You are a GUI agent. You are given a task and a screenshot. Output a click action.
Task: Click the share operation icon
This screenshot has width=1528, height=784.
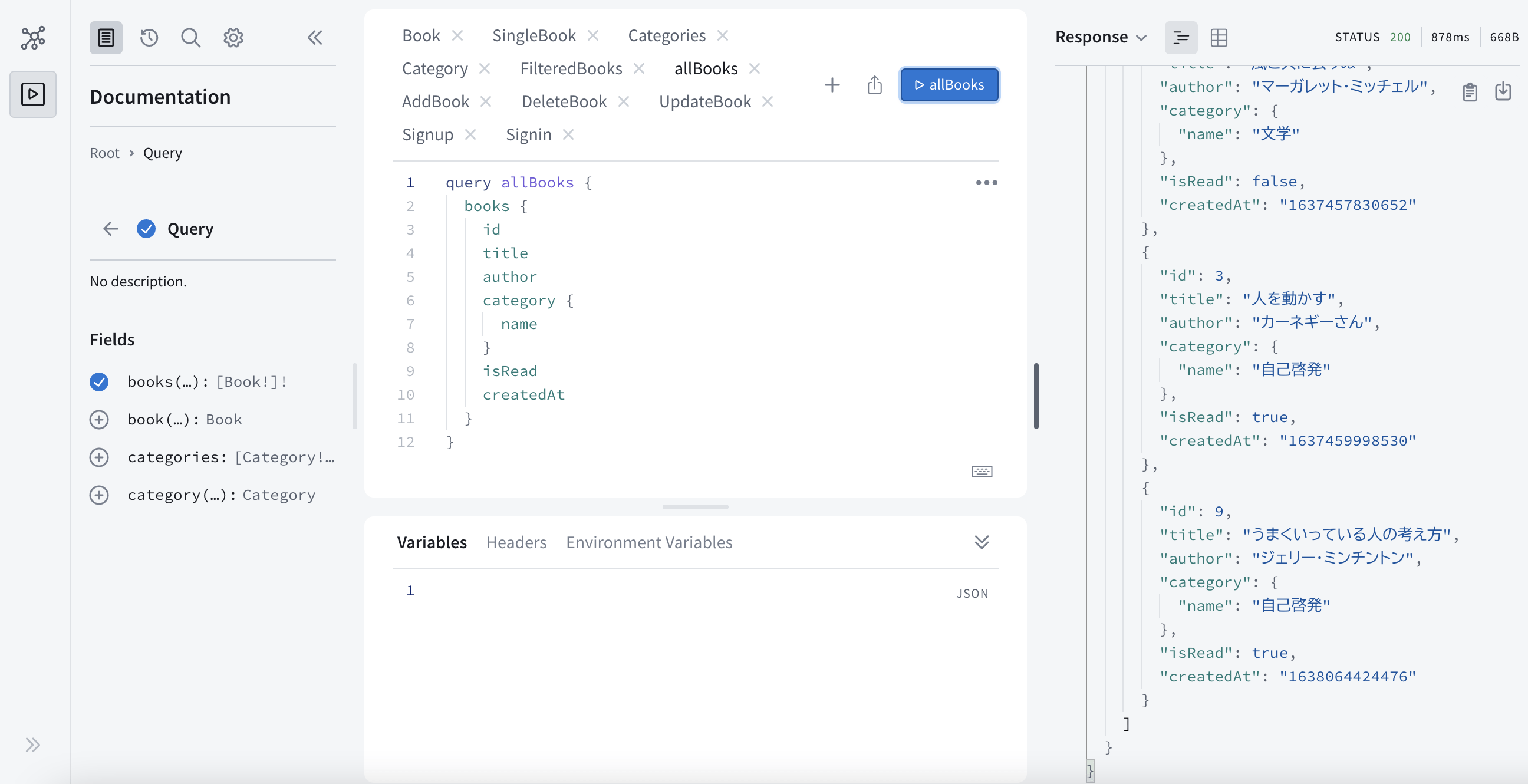[x=874, y=85]
